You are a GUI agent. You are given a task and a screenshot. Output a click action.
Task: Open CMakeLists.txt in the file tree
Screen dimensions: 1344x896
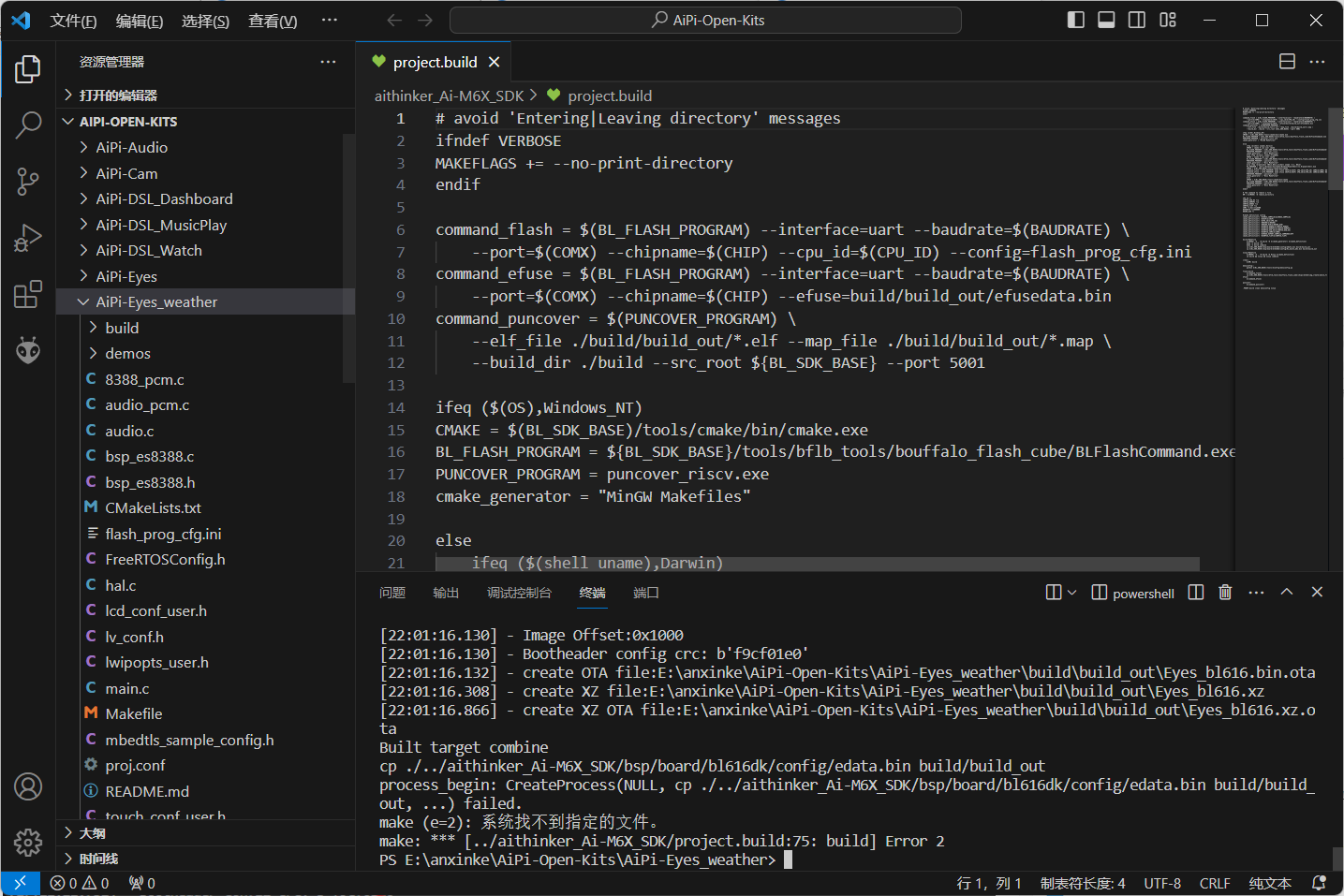[x=205, y=507]
